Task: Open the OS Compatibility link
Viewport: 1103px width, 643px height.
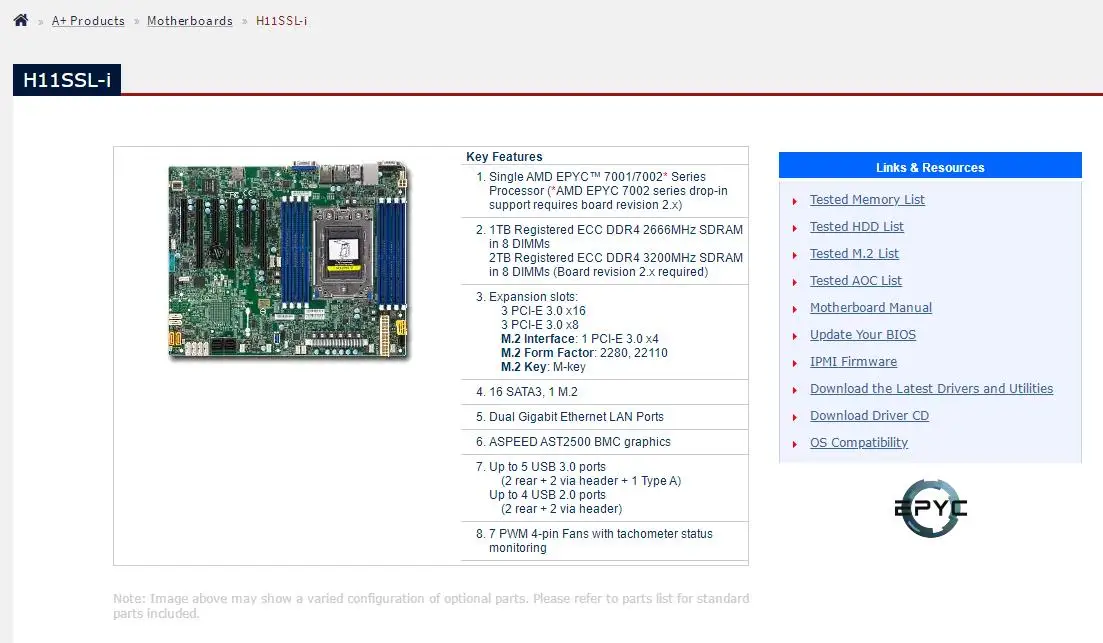Action: pos(859,443)
